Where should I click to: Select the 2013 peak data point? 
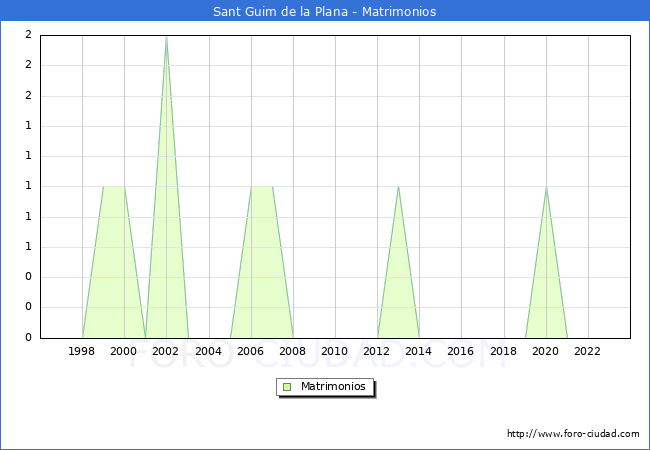pos(399,187)
